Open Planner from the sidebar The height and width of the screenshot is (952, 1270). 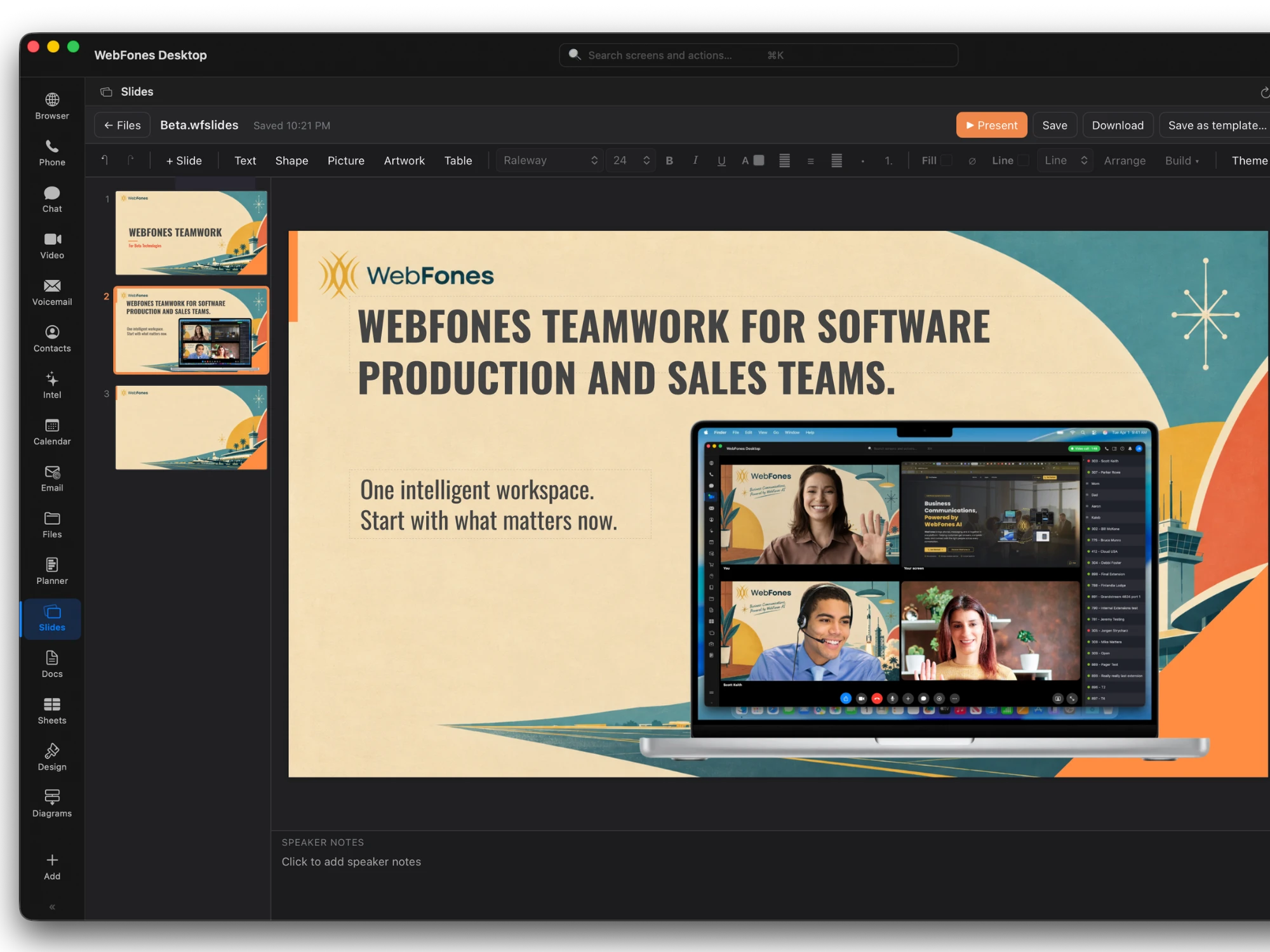pyautogui.click(x=52, y=571)
